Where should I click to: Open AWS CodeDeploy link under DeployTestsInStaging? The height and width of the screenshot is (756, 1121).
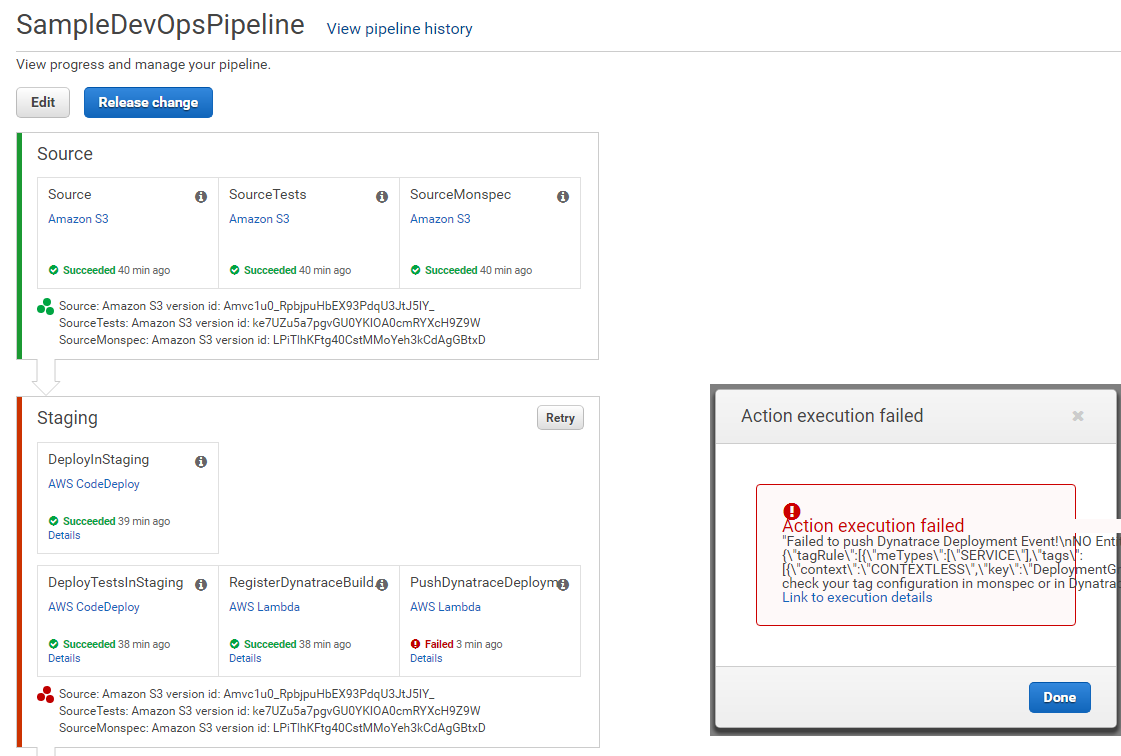point(94,607)
